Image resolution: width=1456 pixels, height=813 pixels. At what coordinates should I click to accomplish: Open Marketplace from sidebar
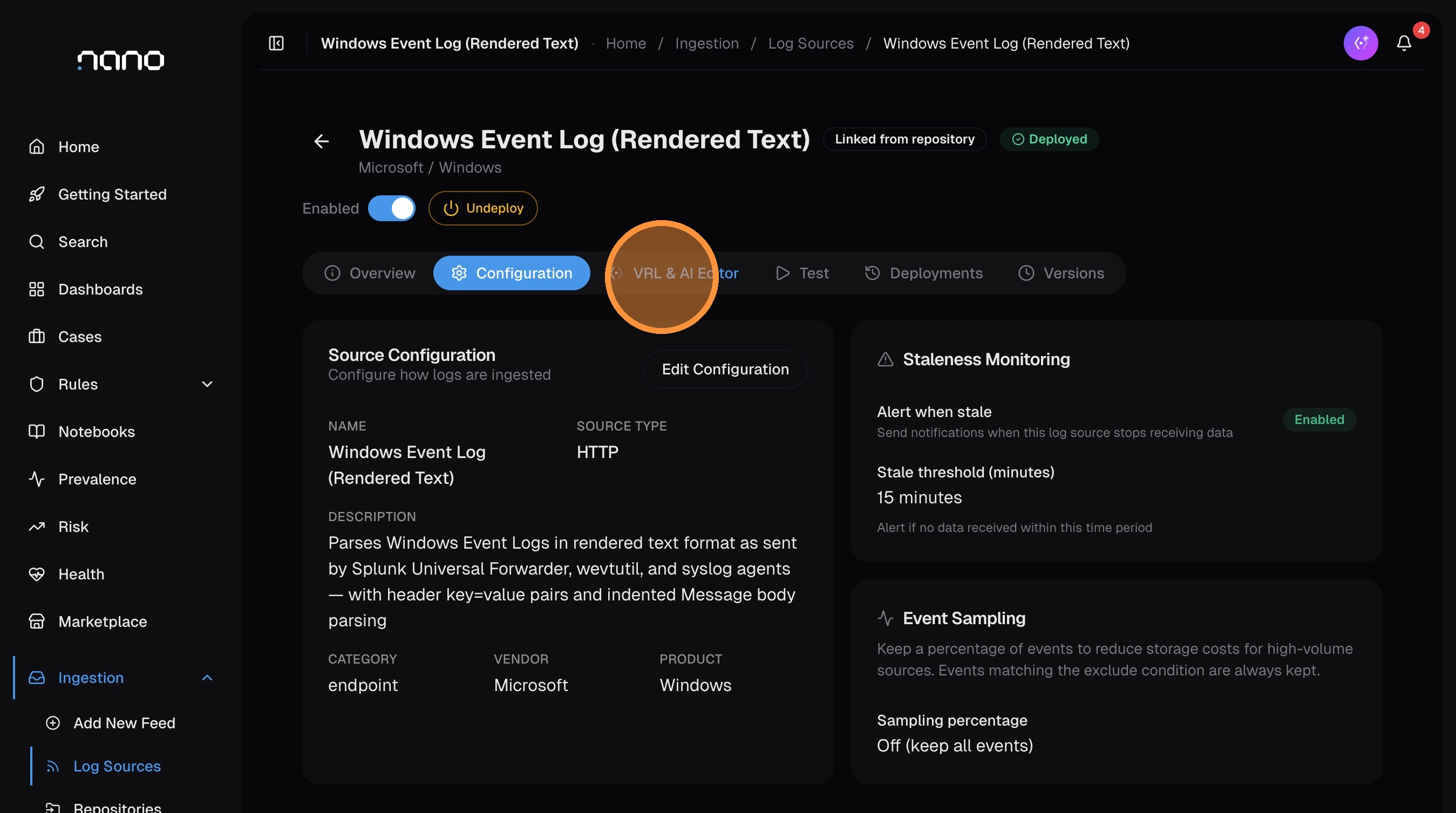pos(103,621)
